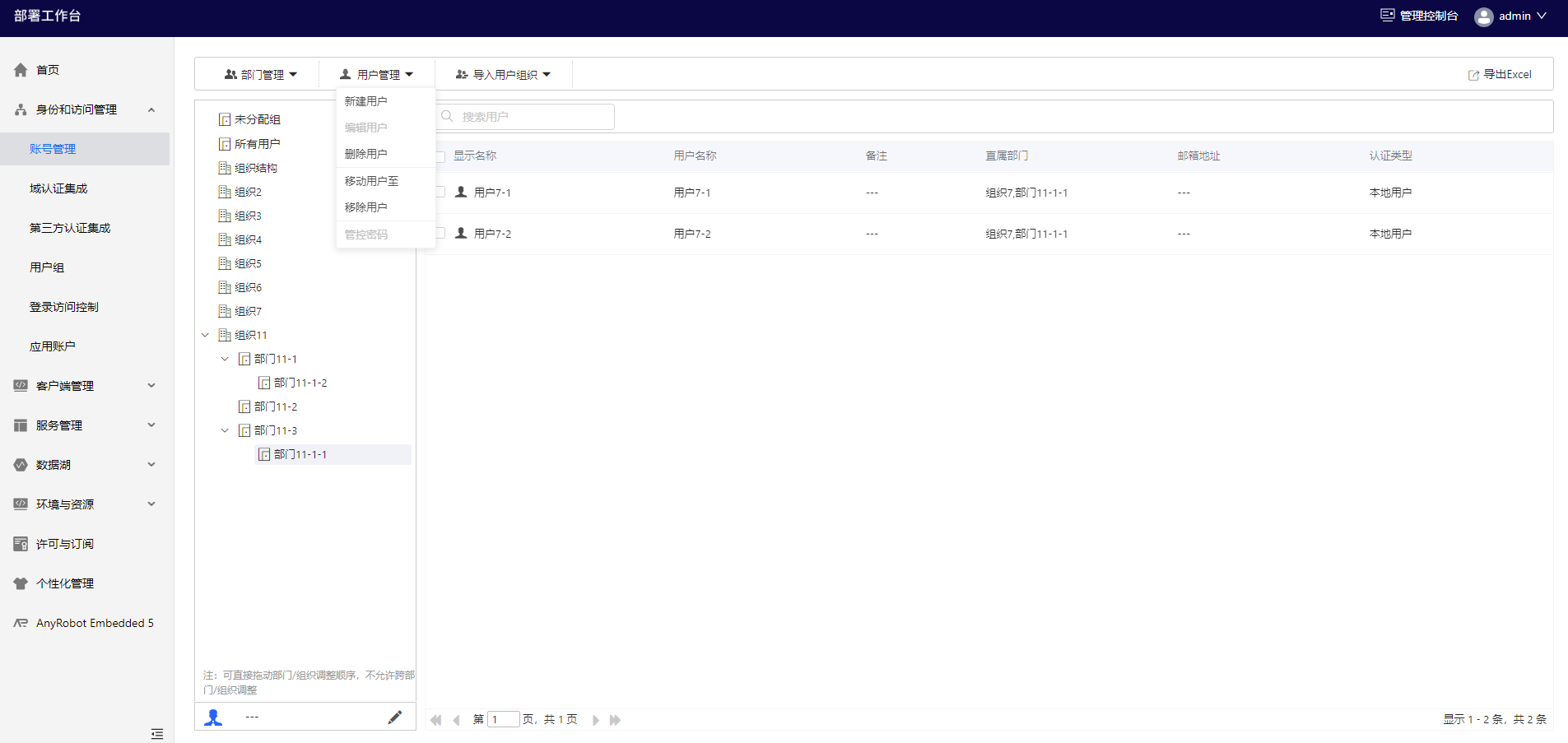Select 编辑用户 menu entry
Viewport: 1568px width, 743px height.
tap(385, 128)
